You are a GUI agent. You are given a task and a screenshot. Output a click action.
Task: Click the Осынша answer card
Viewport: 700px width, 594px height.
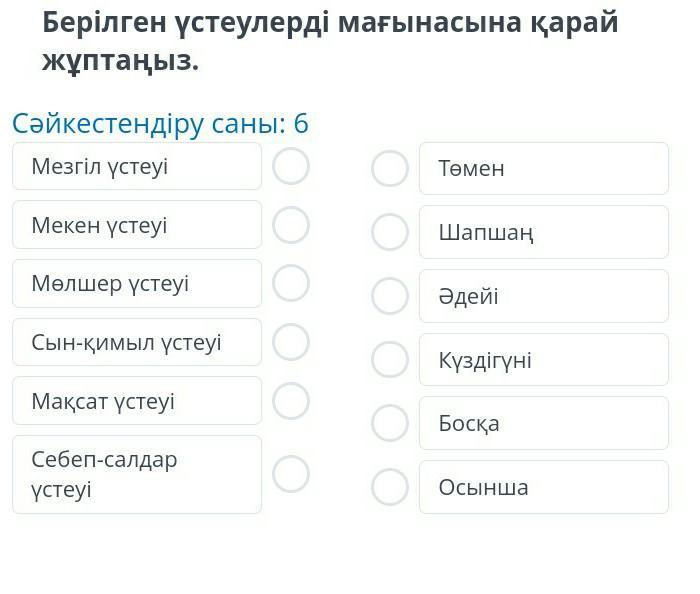(543, 487)
